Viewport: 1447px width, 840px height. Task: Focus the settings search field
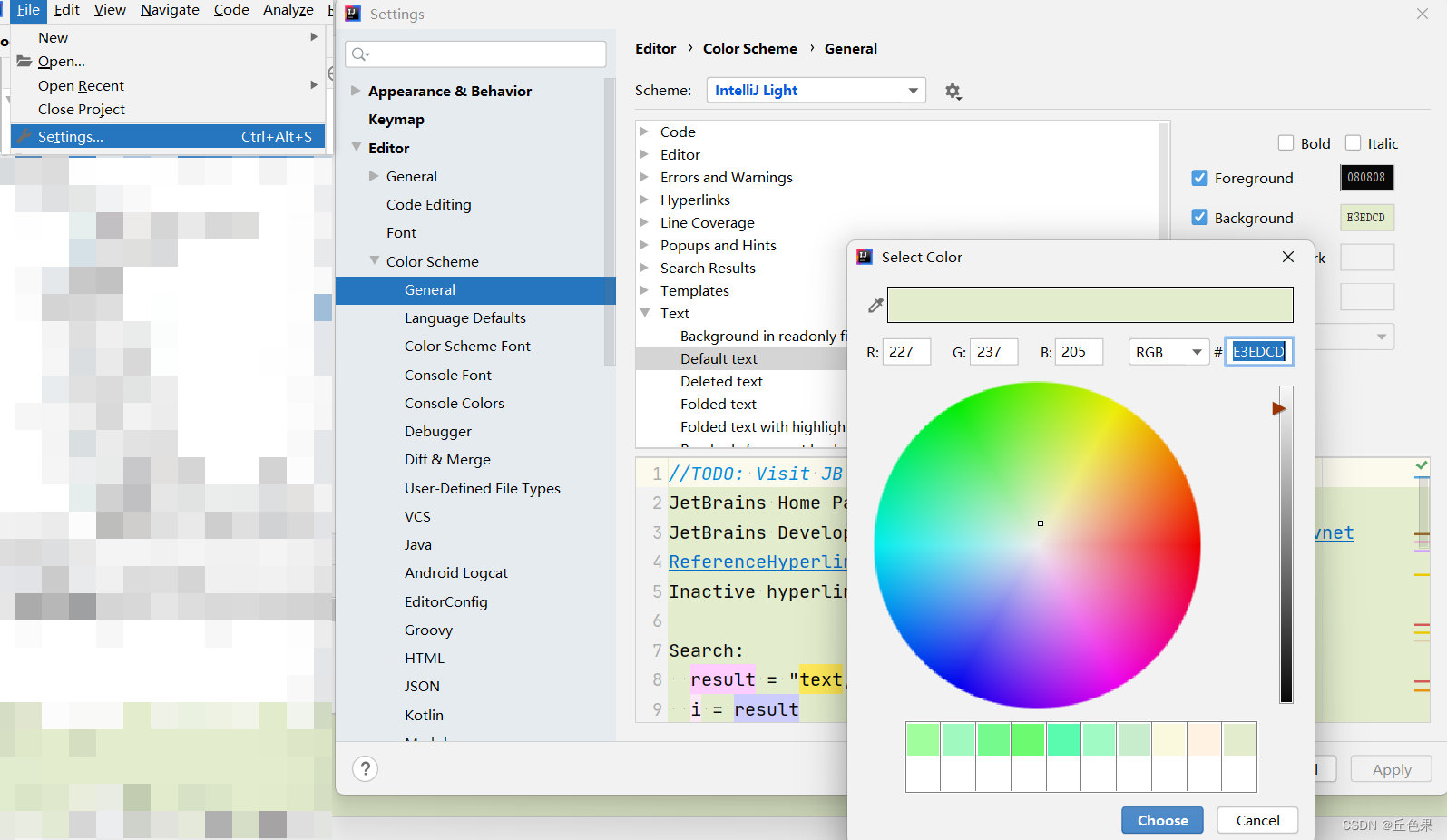tap(475, 54)
